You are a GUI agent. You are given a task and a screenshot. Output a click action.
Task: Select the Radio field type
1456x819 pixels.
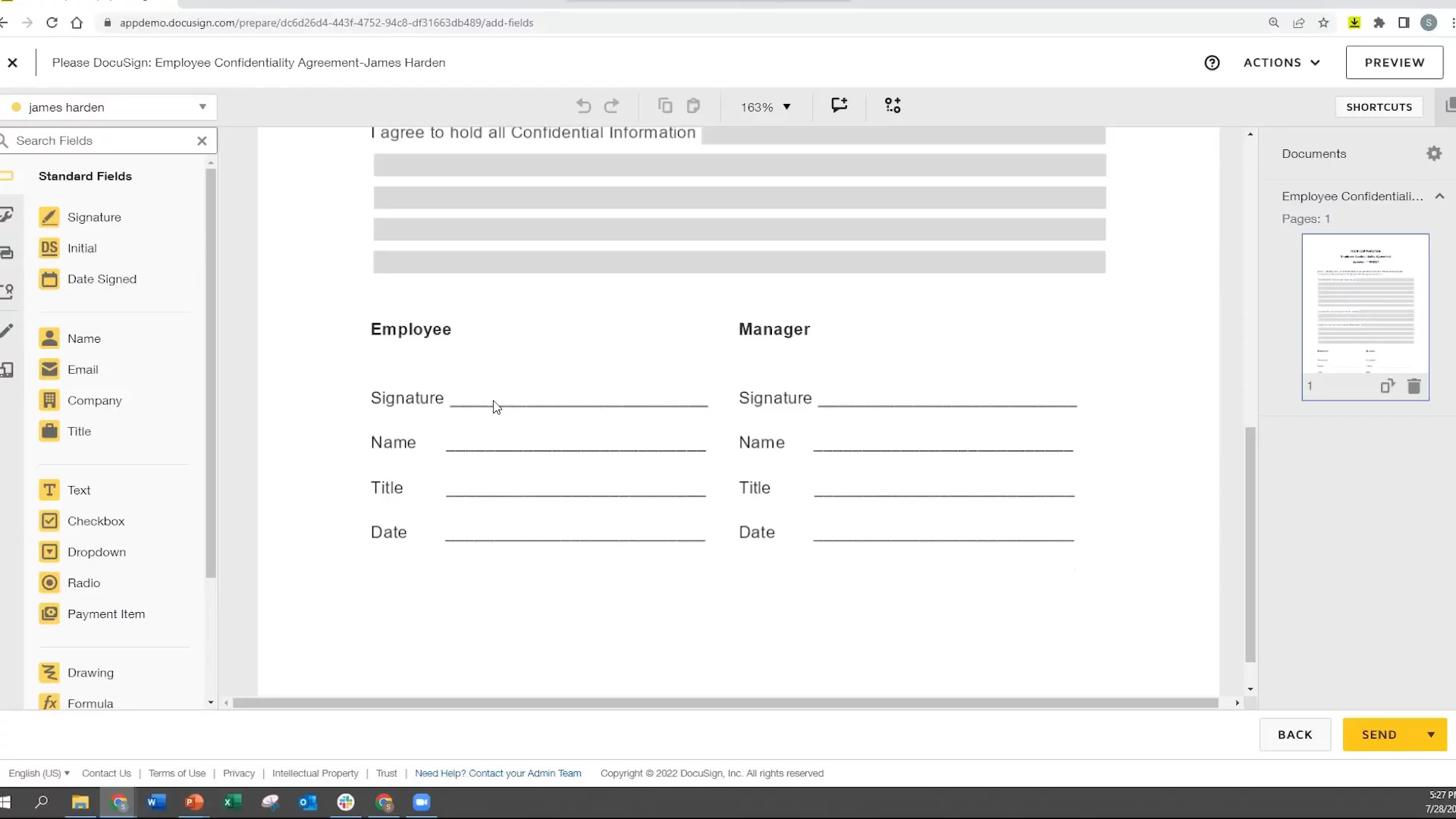coord(83,583)
